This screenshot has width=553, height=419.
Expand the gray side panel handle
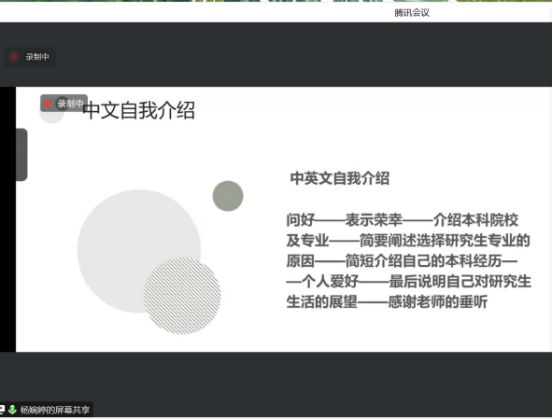(x=22, y=155)
